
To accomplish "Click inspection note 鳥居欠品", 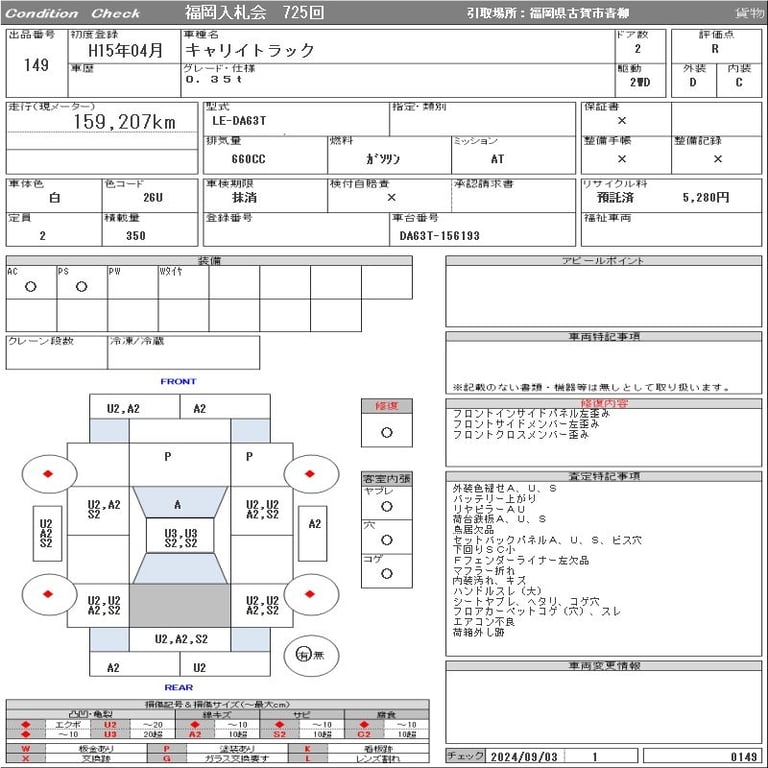I will click(x=473, y=529).
